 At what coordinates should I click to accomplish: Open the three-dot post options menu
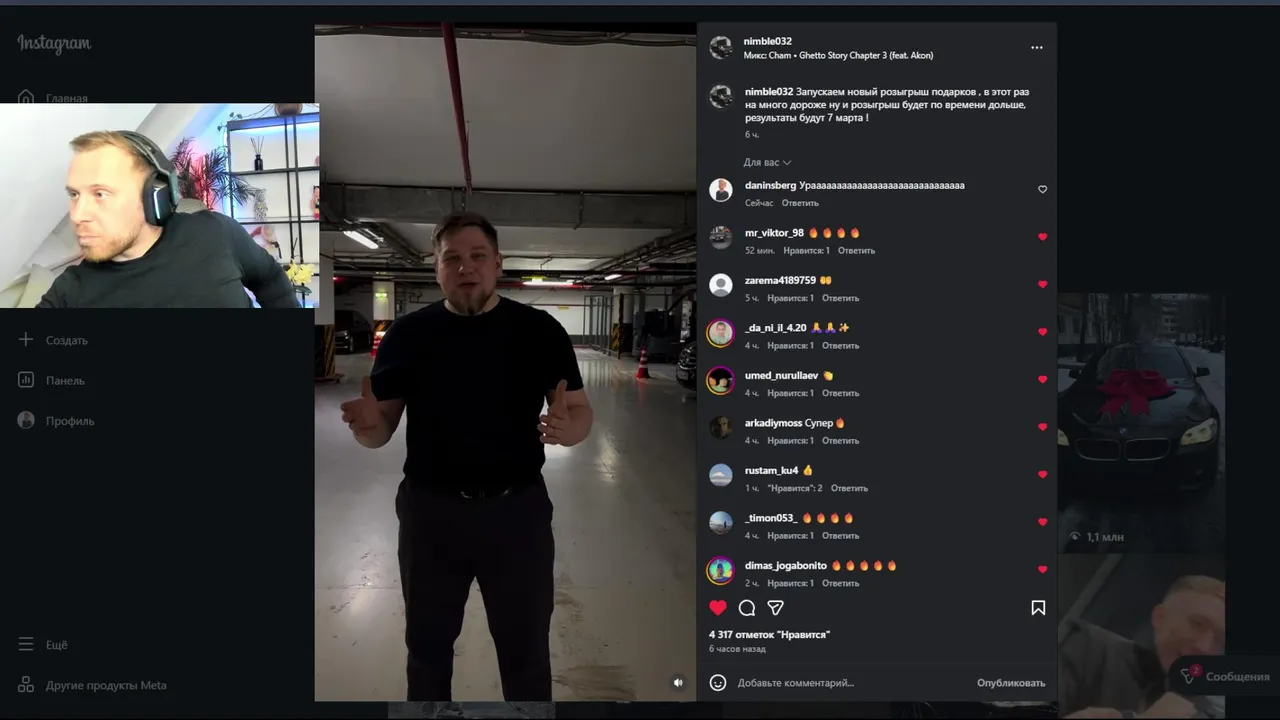point(1037,48)
